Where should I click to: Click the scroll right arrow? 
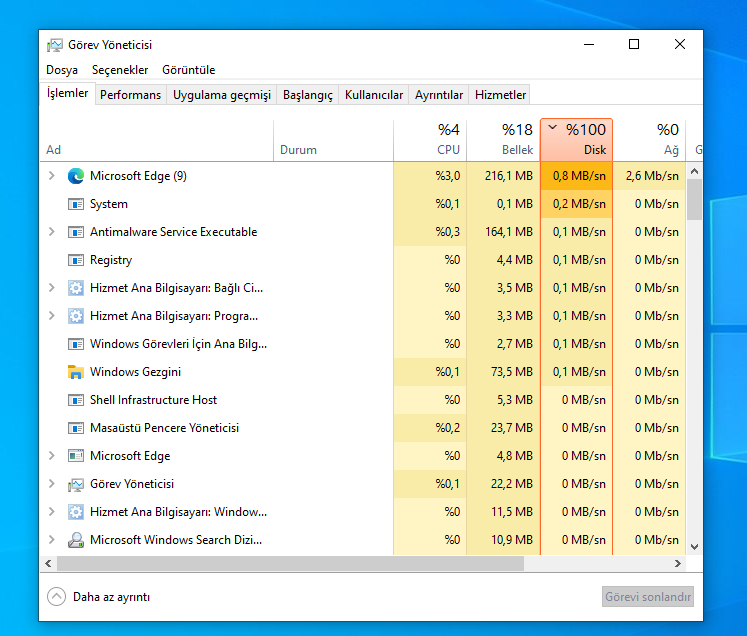pyautogui.click(x=677, y=564)
